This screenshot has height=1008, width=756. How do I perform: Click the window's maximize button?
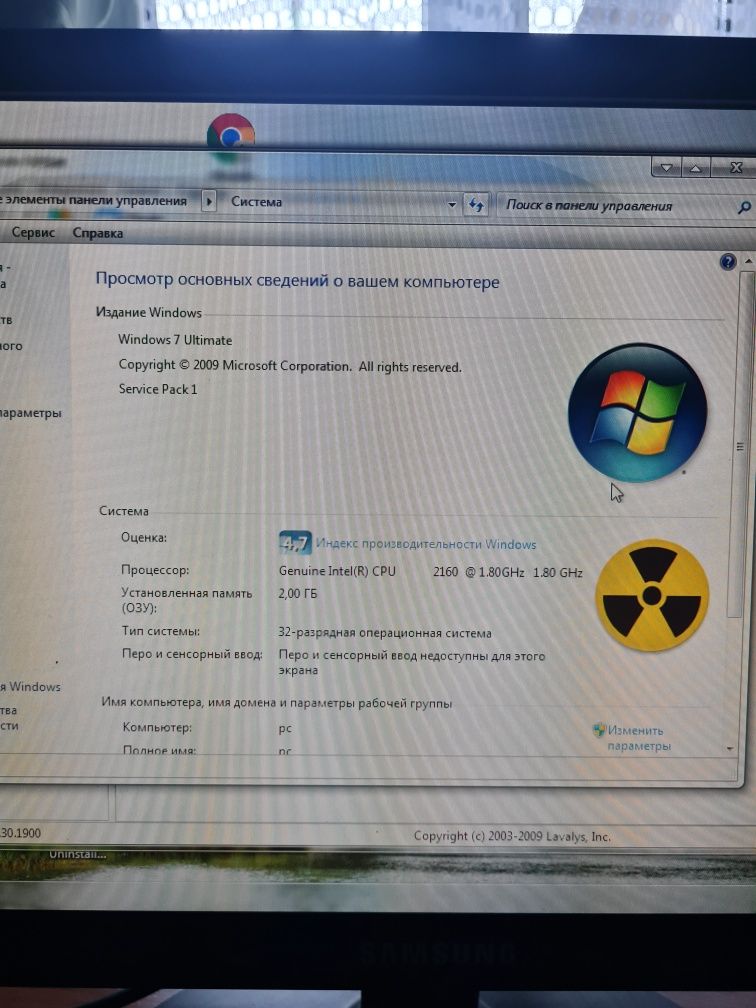[x=696, y=168]
